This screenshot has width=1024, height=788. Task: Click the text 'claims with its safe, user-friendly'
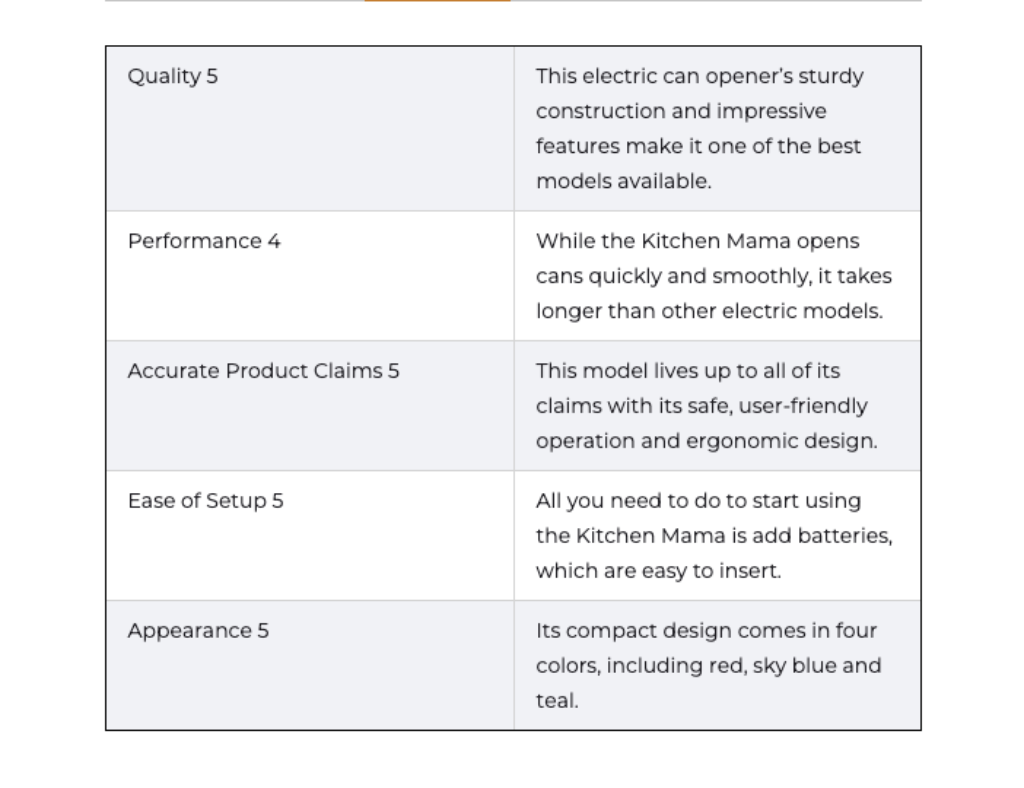pos(702,406)
